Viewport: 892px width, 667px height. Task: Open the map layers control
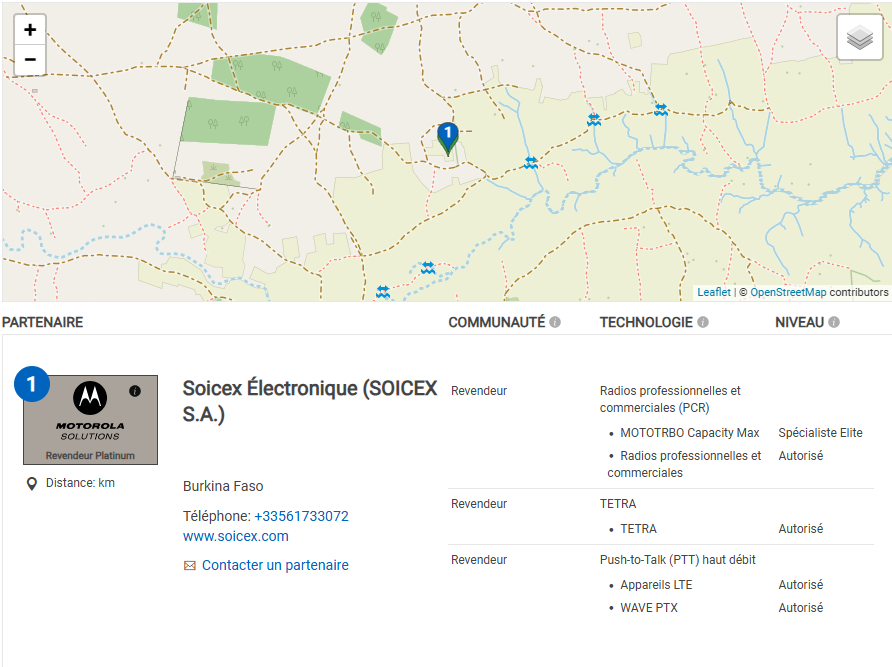[x=859, y=38]
